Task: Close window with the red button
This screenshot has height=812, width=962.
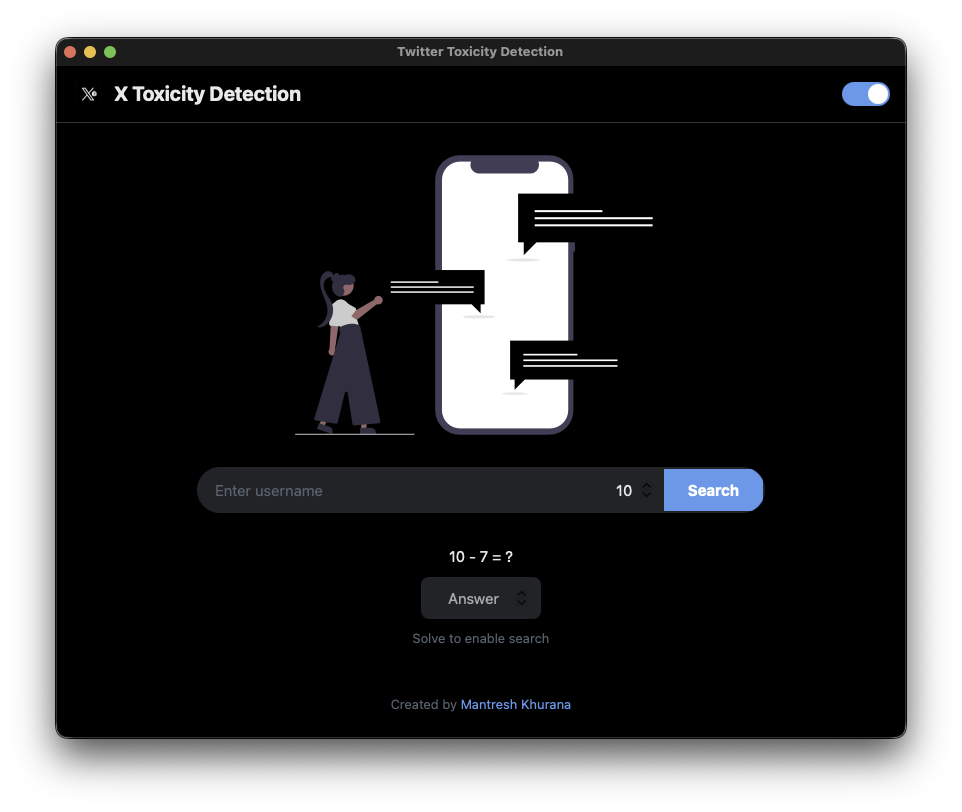Action: (70, 52)
